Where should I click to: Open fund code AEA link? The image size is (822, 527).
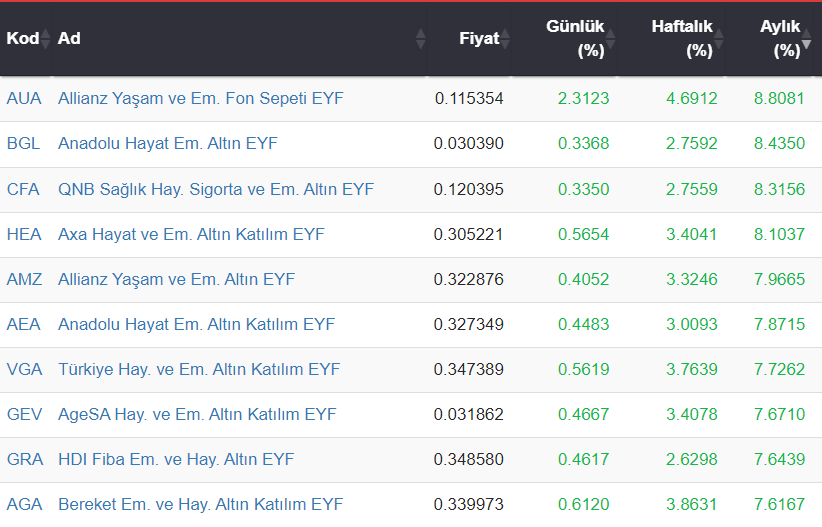24,325
